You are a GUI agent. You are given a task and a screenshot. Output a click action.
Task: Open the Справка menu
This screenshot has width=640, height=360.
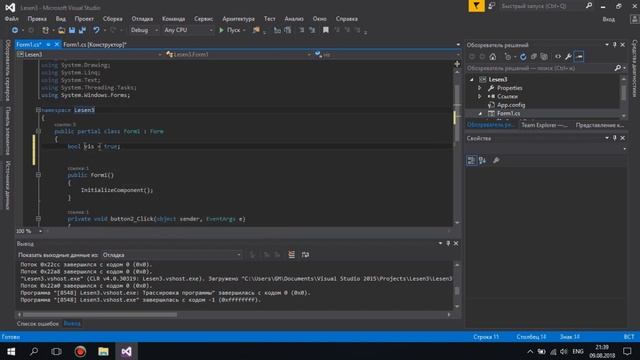coord(347,19)
